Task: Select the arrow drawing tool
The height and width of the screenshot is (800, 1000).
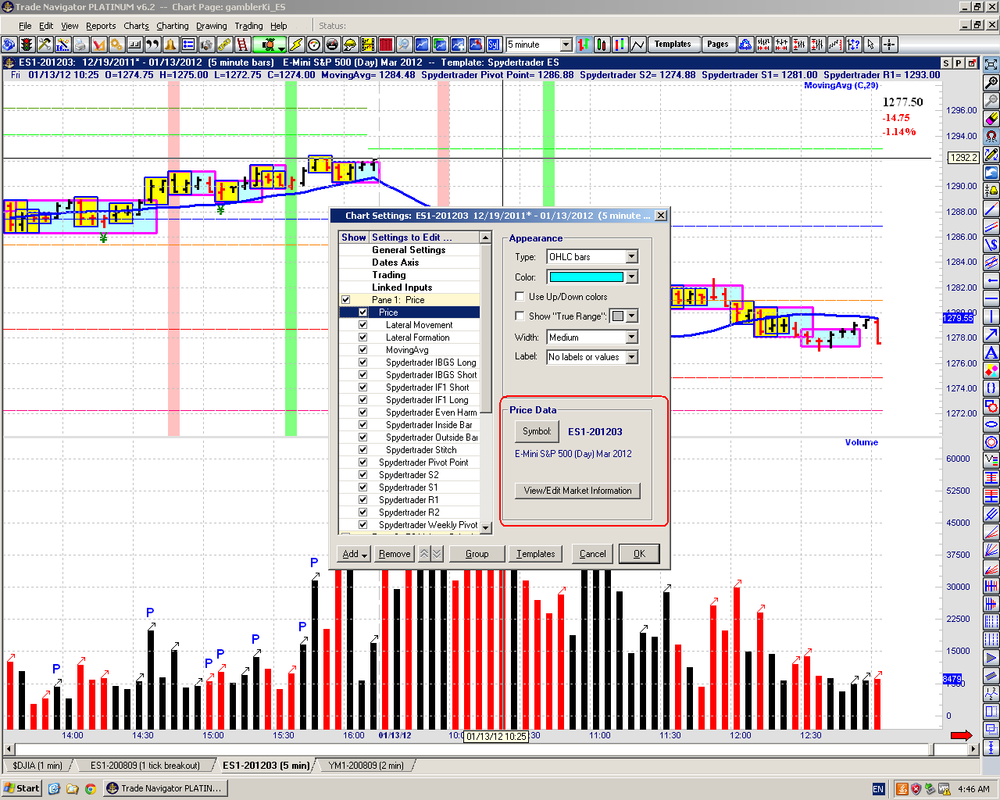Action: pos(991,334)
